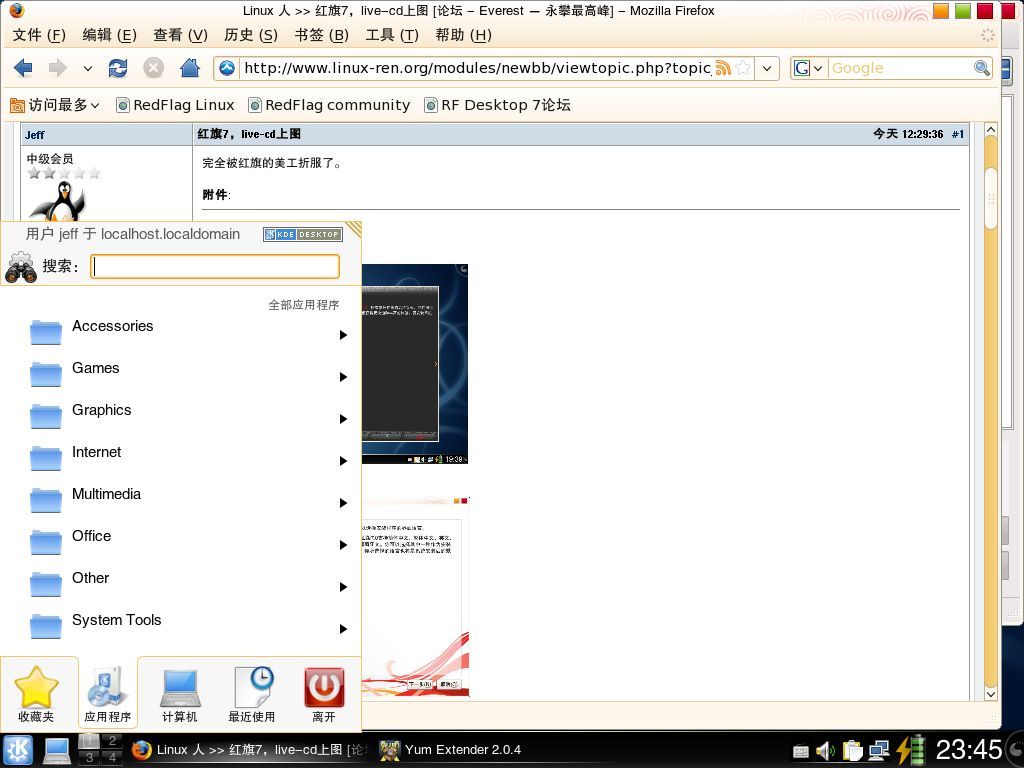Switch to the 计算机 Computer tab
The width and height of the screenshot is (1024, 768).
[x=180, y=694]
